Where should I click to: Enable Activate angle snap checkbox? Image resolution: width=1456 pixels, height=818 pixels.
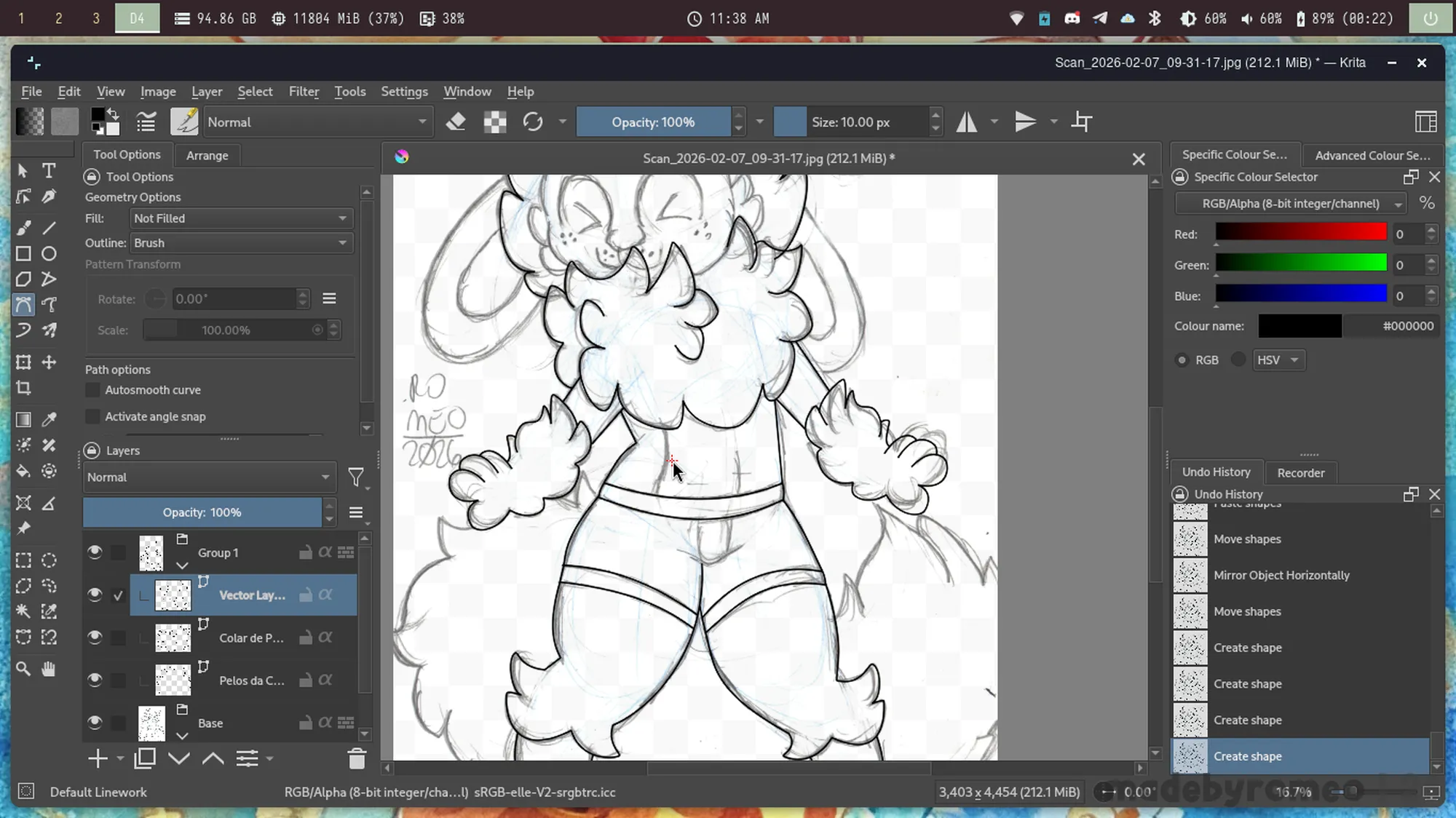[x=92, y=417]
